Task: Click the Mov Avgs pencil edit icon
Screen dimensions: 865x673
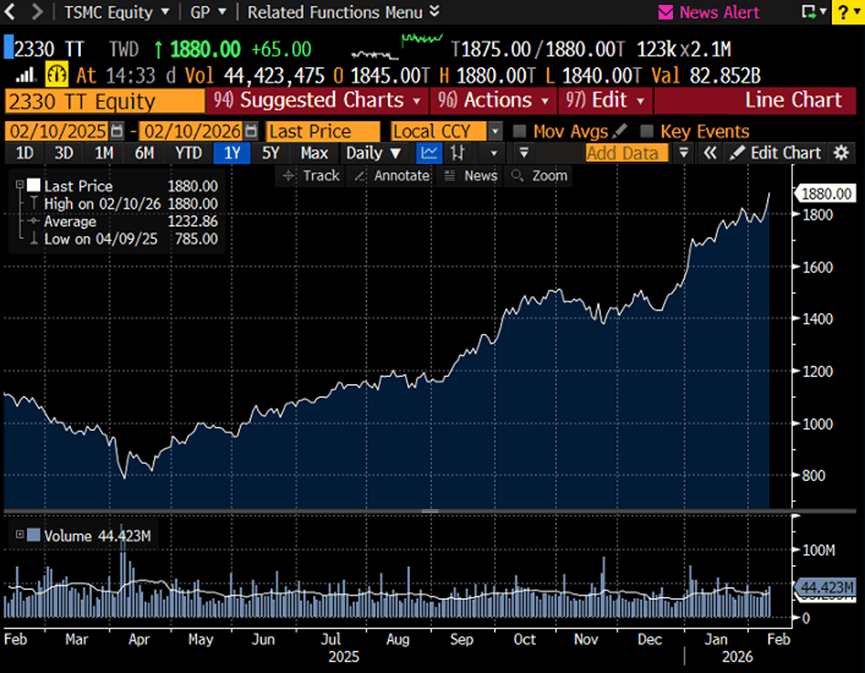Action: (620, 132)
